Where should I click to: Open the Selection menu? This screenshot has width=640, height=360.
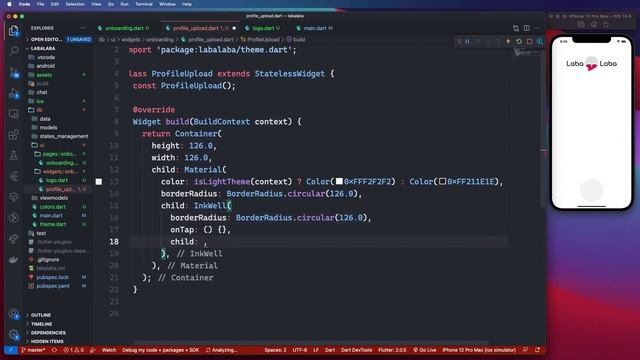point(75,4)
